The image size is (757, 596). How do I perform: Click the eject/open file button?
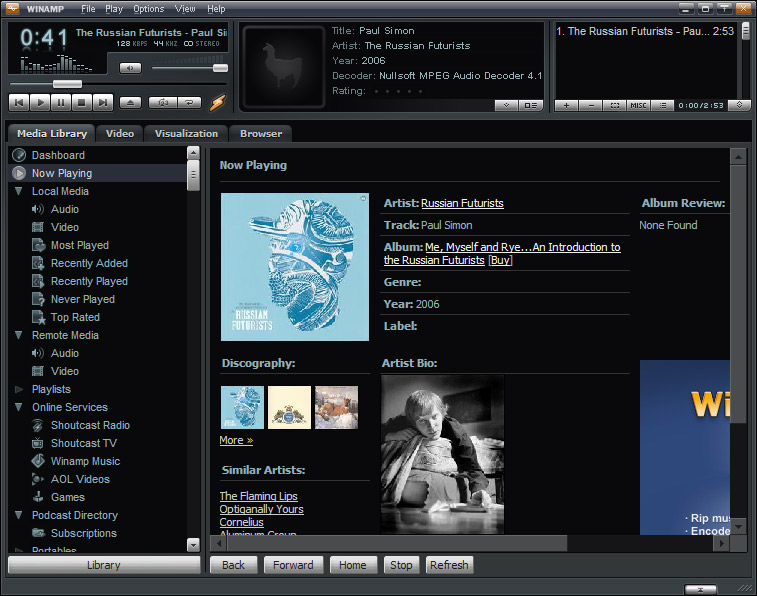(131, 102)
